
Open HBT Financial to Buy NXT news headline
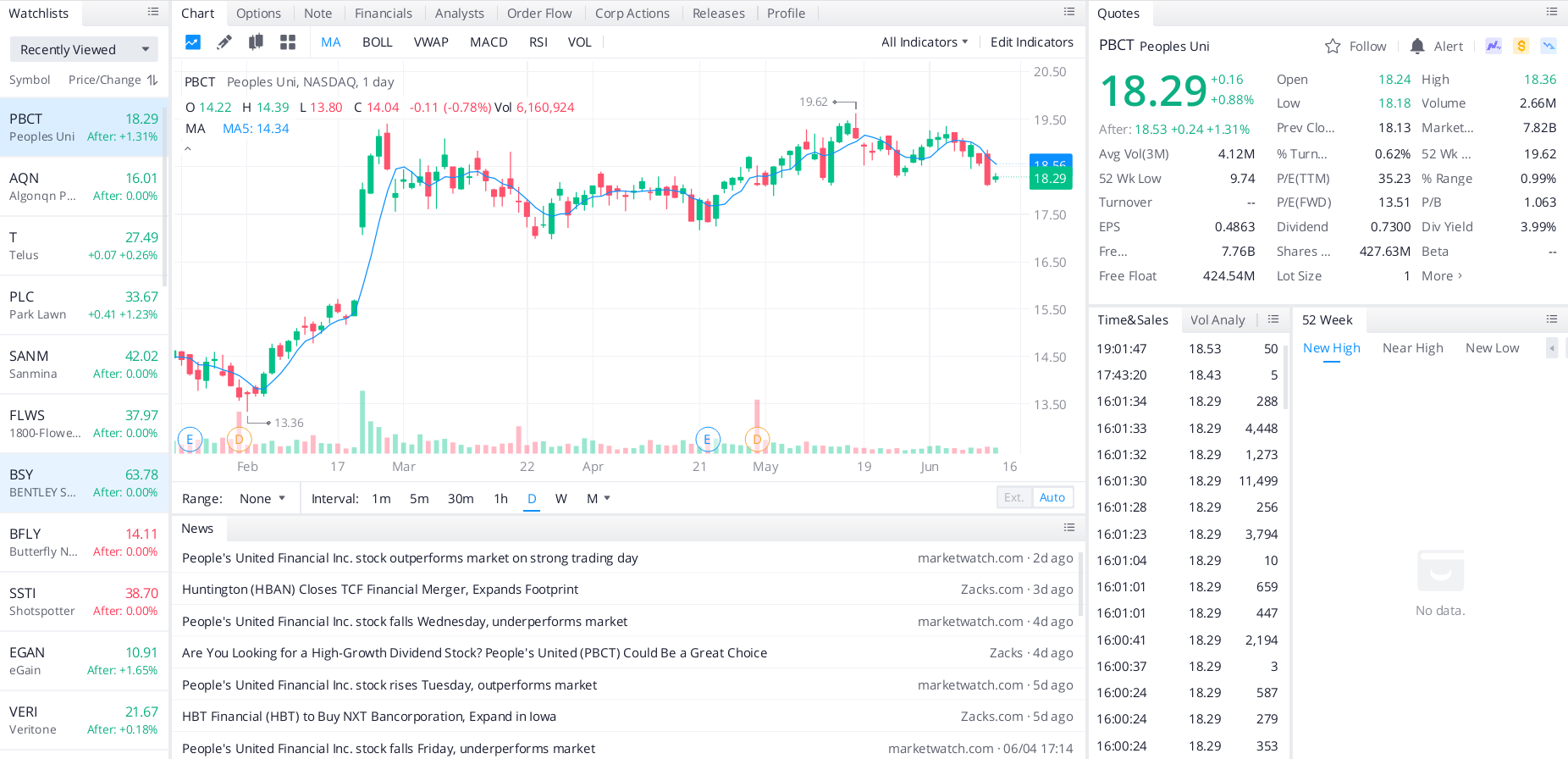369,717
